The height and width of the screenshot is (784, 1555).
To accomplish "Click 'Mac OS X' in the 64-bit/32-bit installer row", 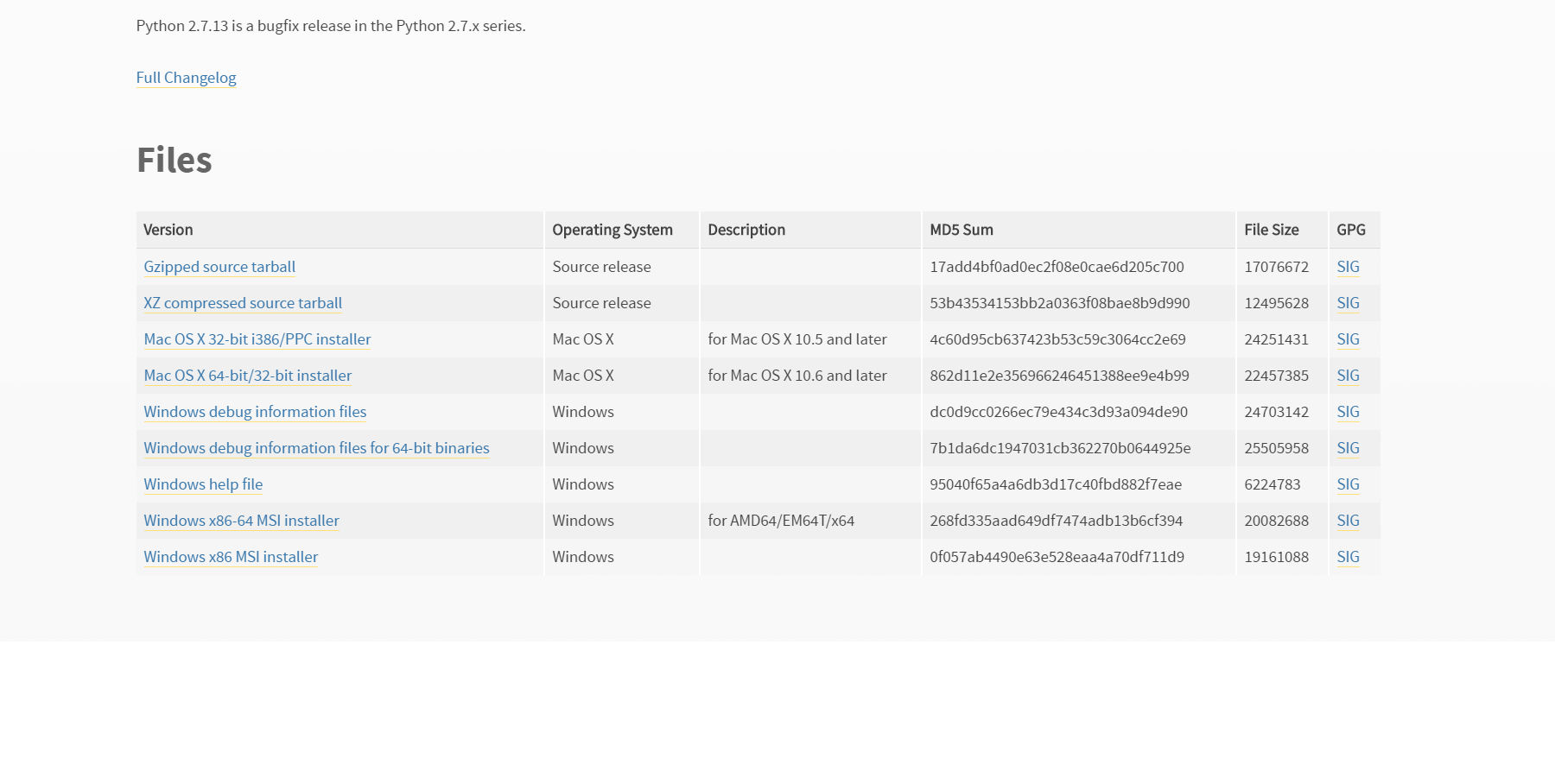I will (x=583, y=376).
